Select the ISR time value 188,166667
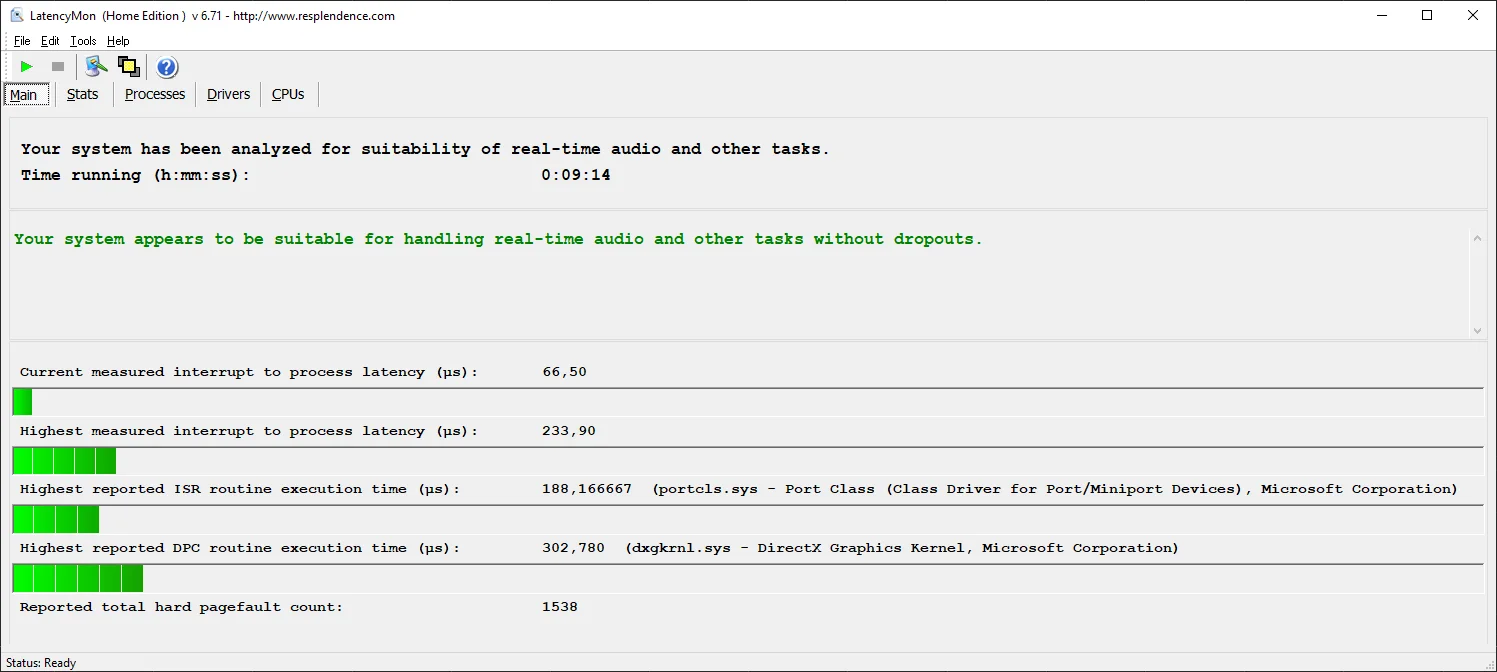Screen dimensions: 1497x672 coord(586,489)
